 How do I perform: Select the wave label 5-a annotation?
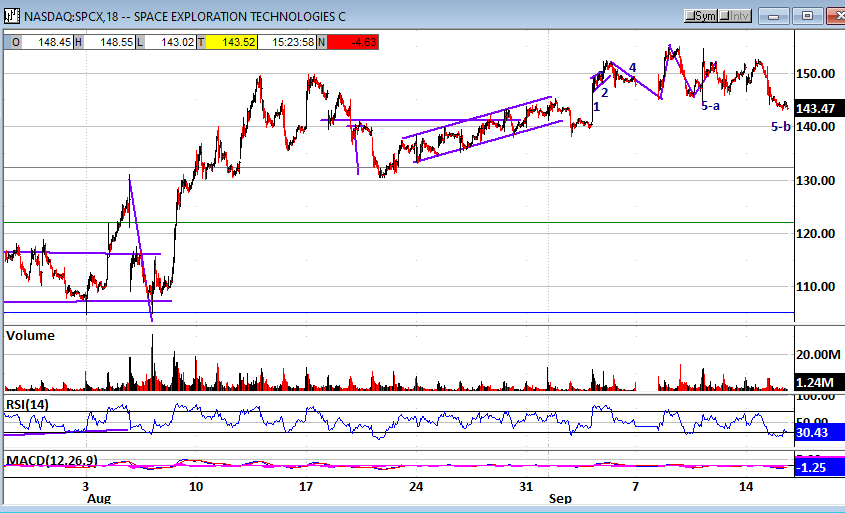pyautogui.click(x=710, y=106)
